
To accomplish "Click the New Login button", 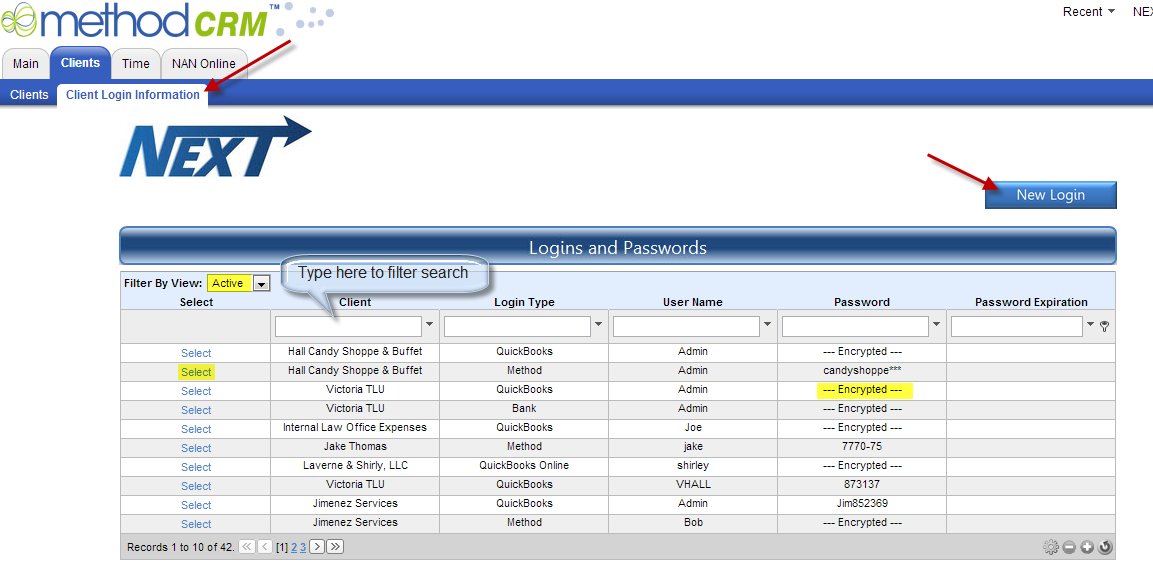I will pos(1050,194).
